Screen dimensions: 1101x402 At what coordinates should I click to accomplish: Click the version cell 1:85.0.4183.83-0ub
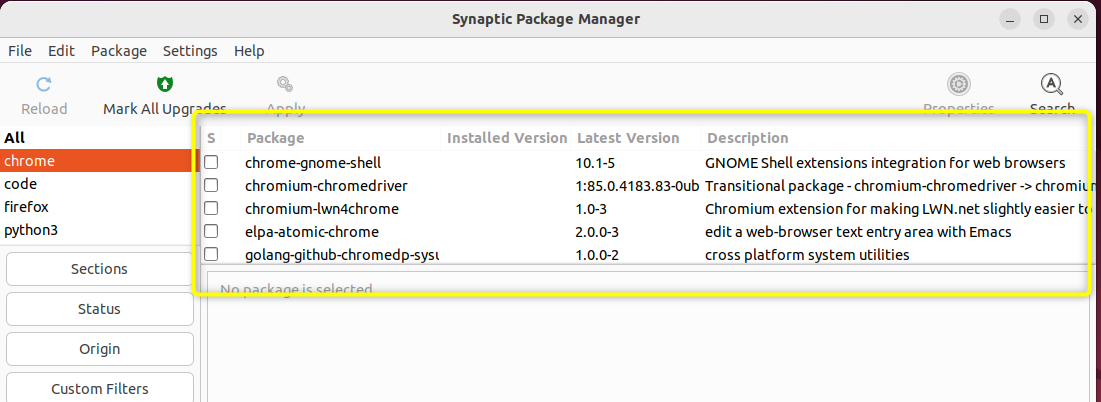click(x=638, y=186)
